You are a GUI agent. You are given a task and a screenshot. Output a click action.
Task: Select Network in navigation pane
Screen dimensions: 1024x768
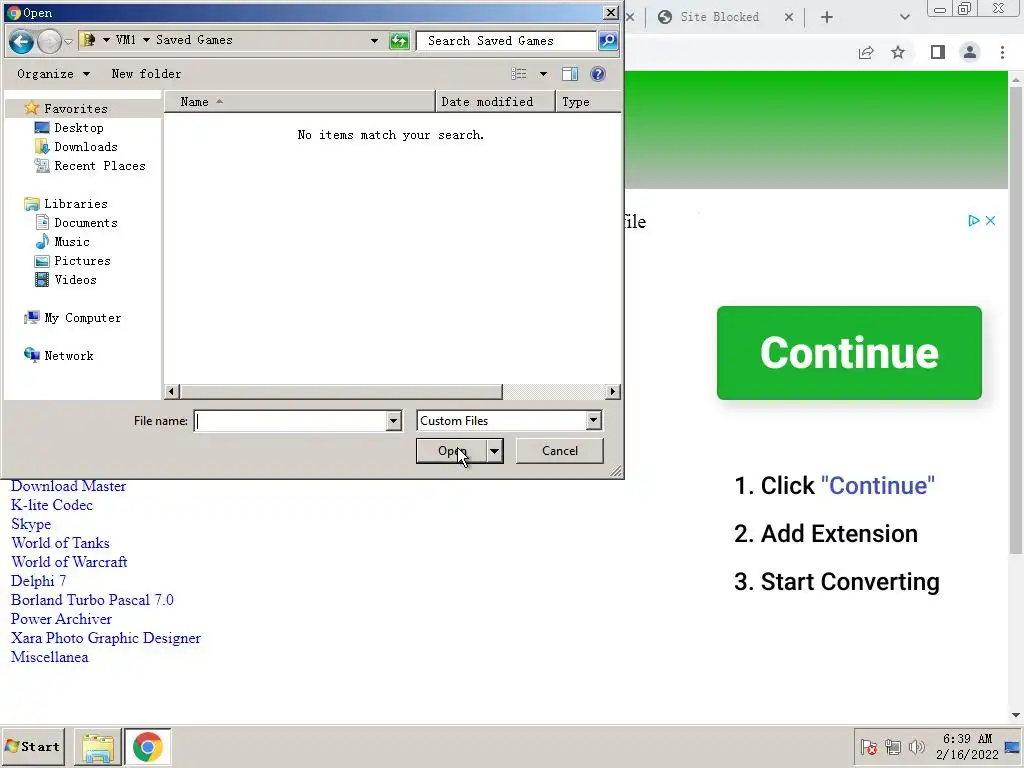tap(69, 356)
